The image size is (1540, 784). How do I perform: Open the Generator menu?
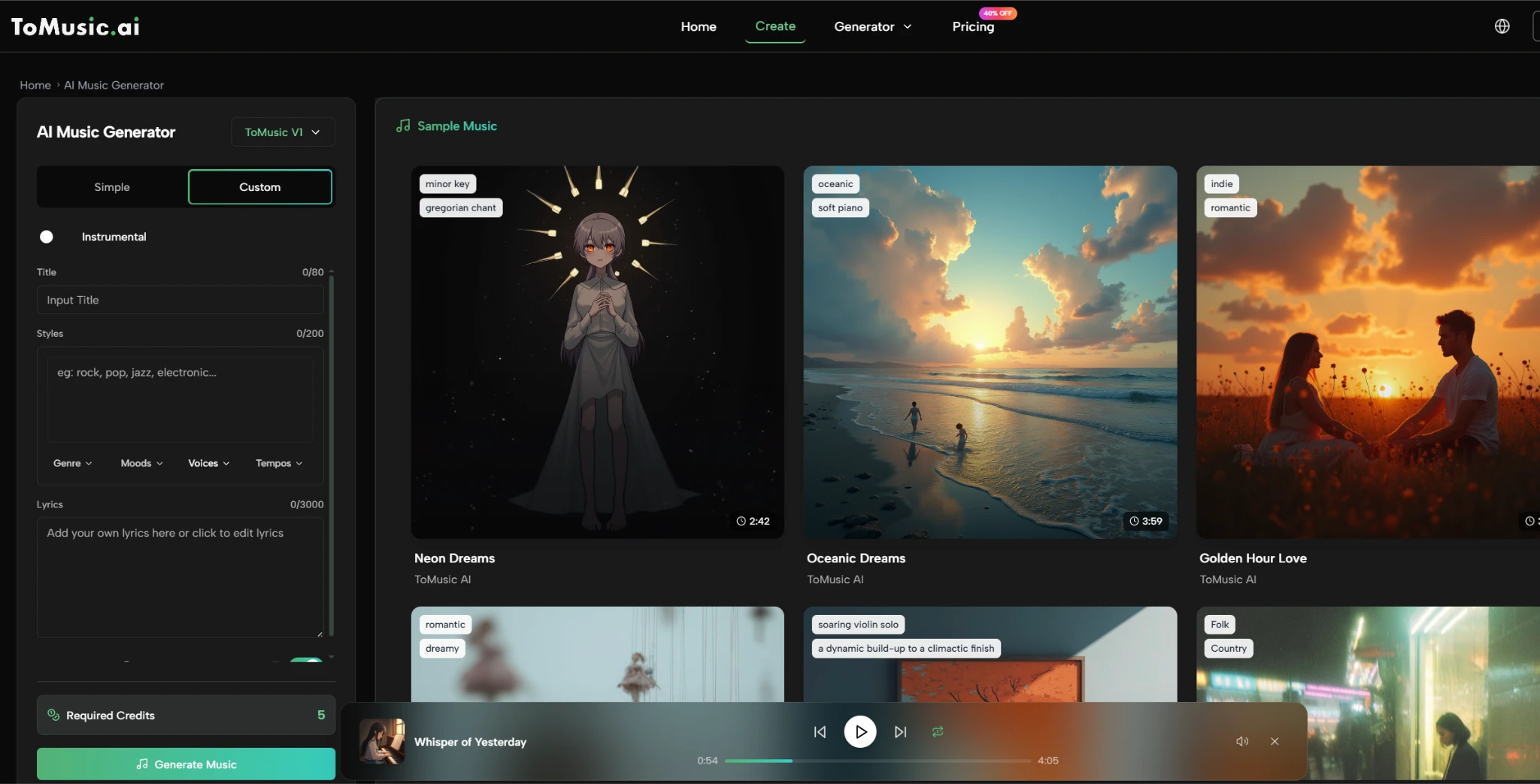[872, 26]
